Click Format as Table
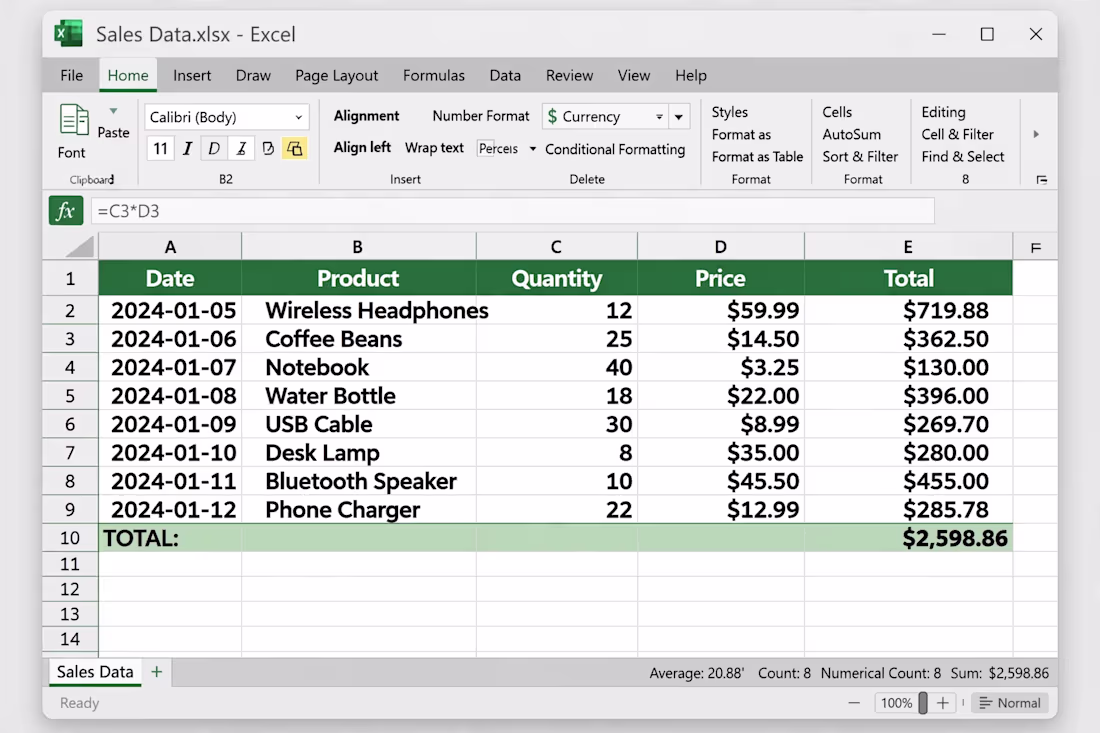Image resolution: width=1100 pixels, height=733 pixels. [x=757, y=156]
